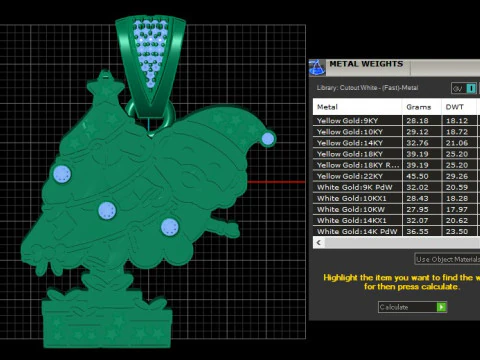The height and width of the screenshot is (360, 480).
Task: Click the 29.26 DWT value
Action: pos(457,176)
